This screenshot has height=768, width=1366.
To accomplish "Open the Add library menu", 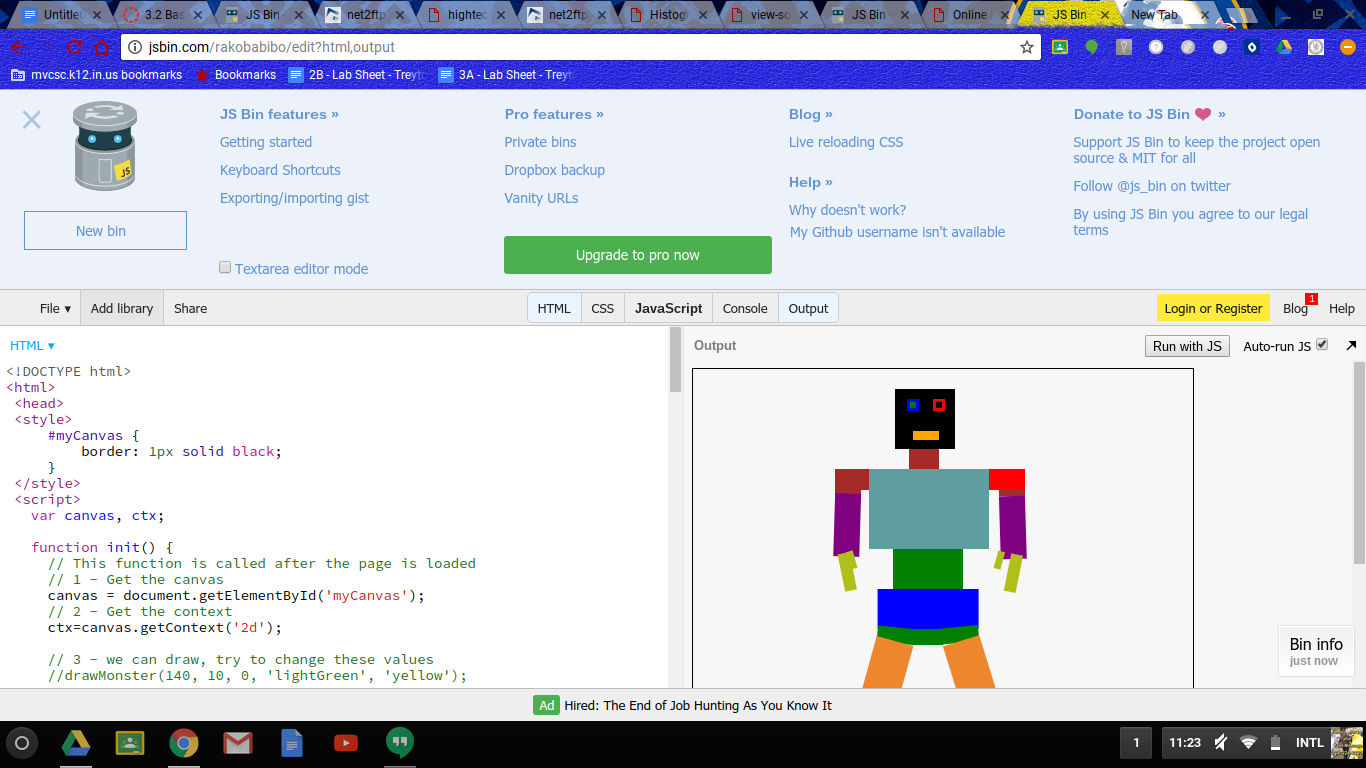I will [122, 308].
